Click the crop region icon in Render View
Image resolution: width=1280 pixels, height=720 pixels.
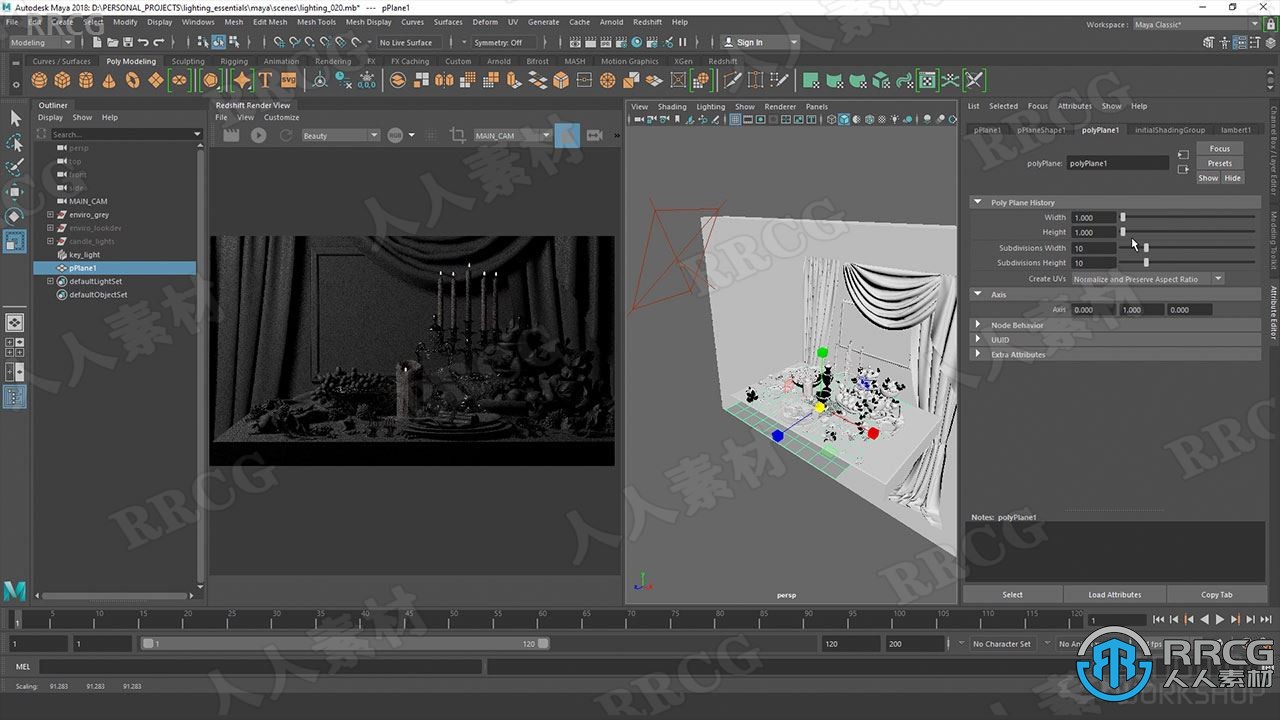(x=458, y=135)
